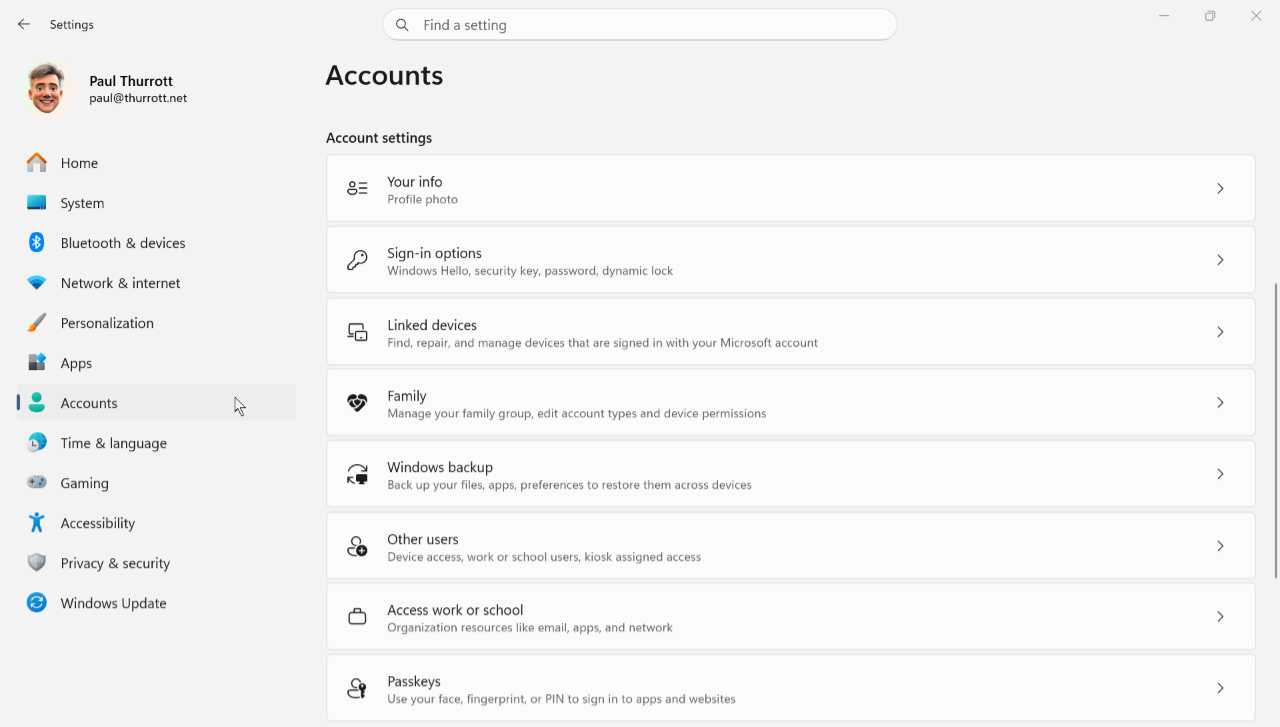Open the Bluetooth & devices icon
Image resolution: width=1280 pixels, height=727 pixels.
37,243
